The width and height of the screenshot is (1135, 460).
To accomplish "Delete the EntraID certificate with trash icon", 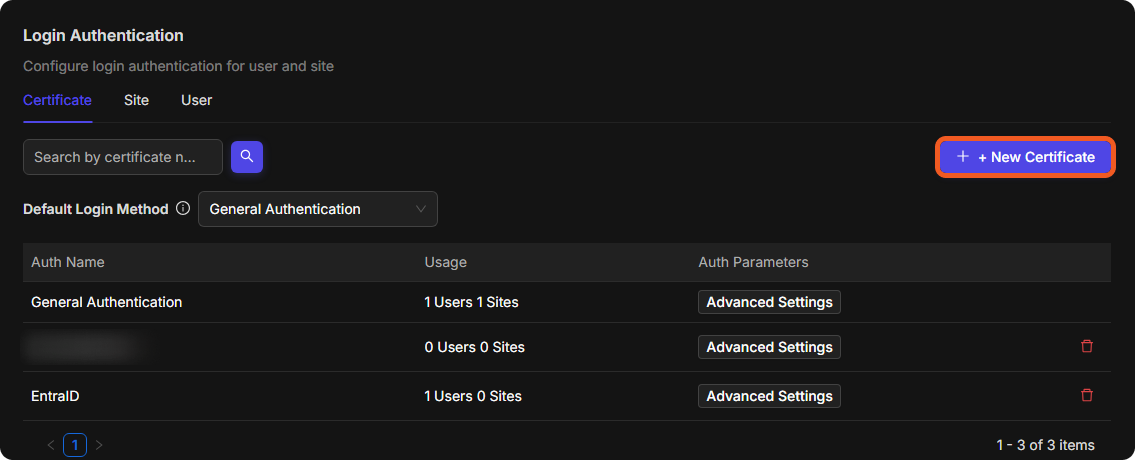I will [x=1087, y=396].
